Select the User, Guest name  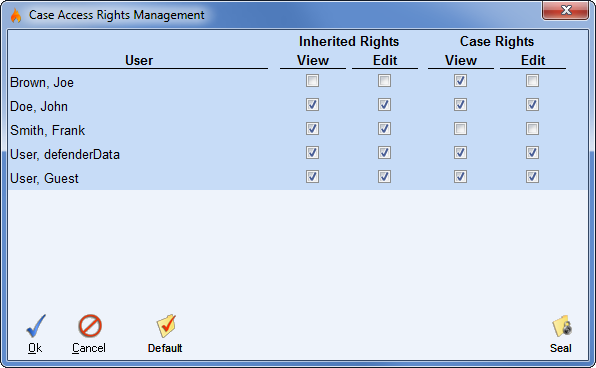(x=44, y=178)
